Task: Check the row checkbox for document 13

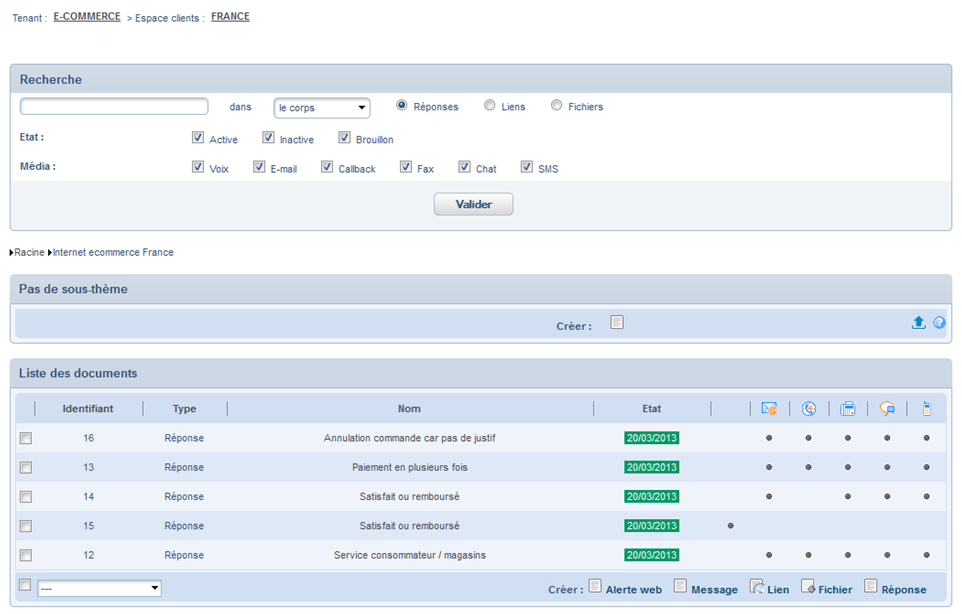Action: 26,467
